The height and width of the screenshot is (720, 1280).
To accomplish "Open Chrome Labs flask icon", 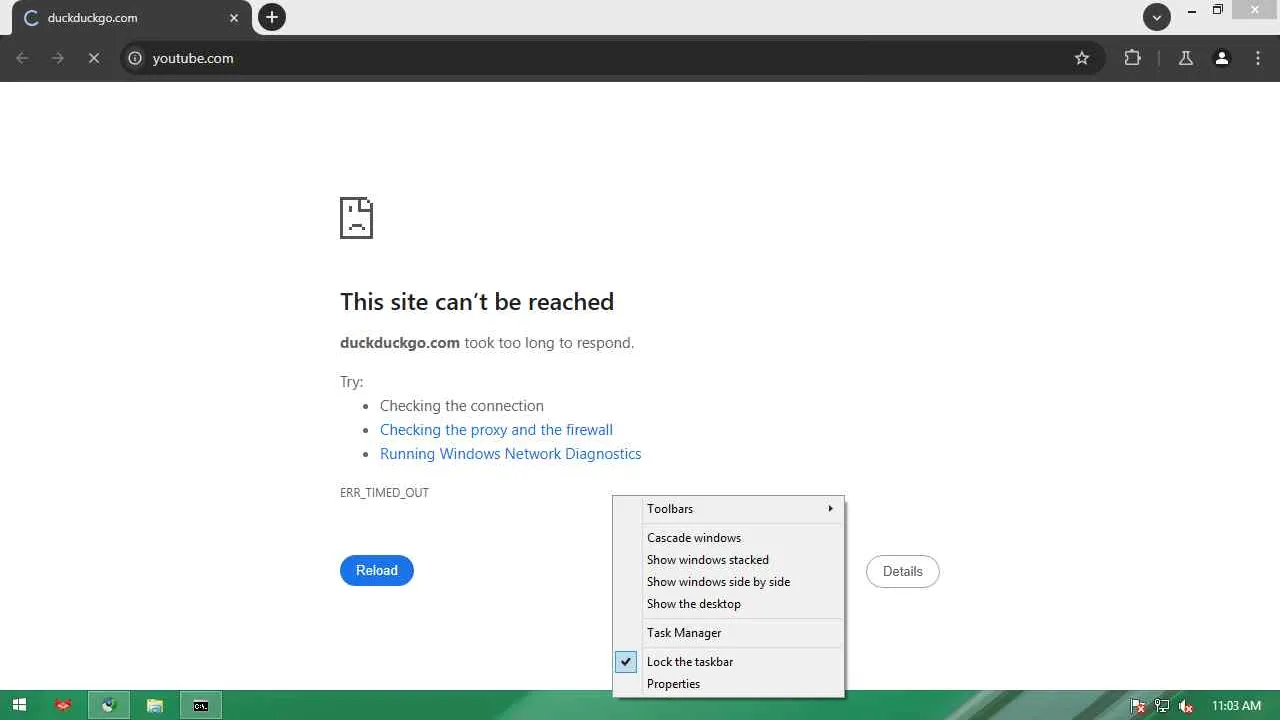I will (1186, 58).
